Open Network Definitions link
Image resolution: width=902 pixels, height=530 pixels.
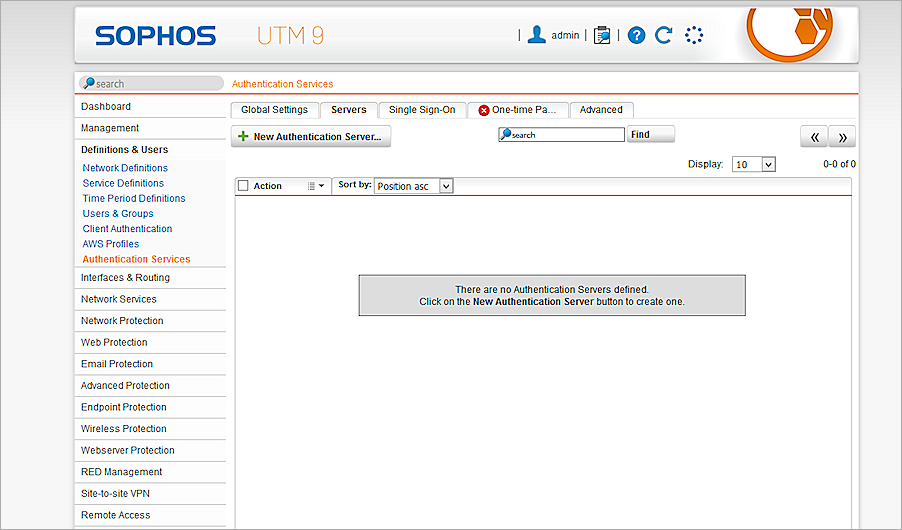(125, 168)
